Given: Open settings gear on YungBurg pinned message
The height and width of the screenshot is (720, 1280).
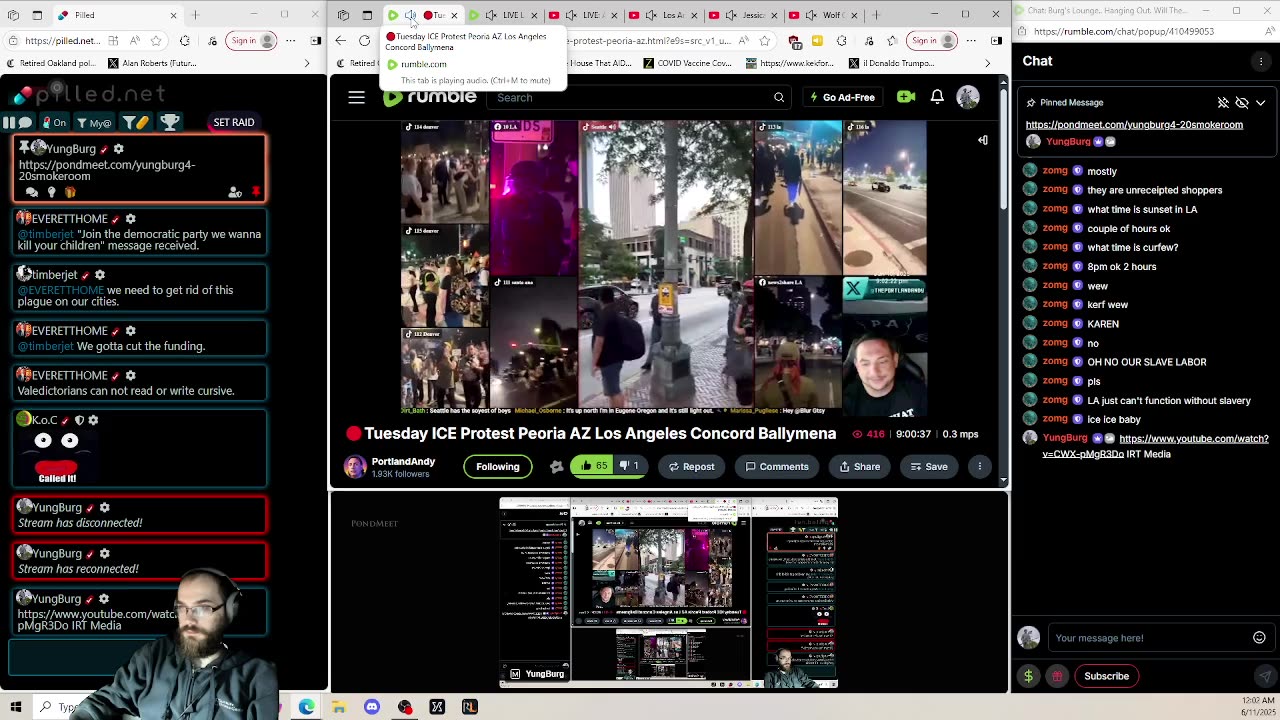Looking at the screenshot, I should click(x=118, y=149).
